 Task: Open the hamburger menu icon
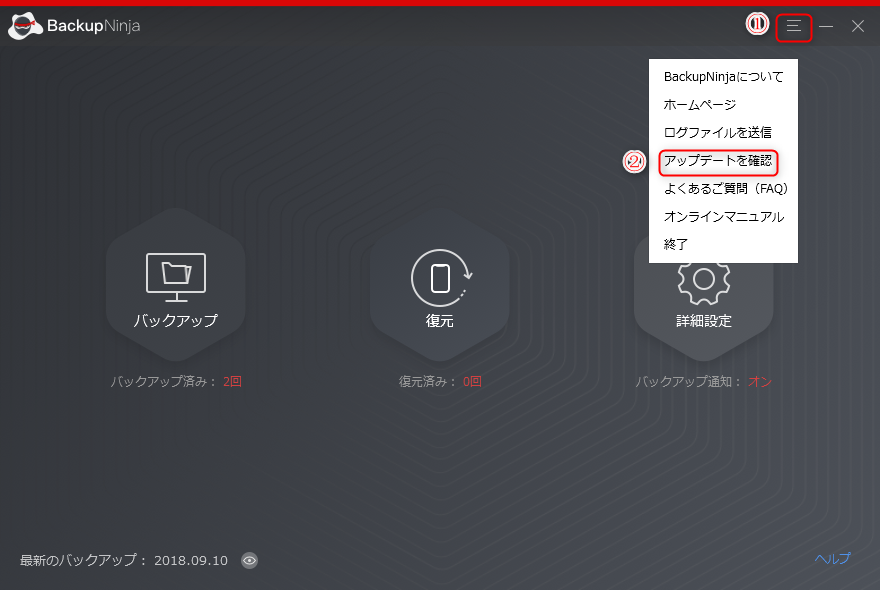coord(794,26)
